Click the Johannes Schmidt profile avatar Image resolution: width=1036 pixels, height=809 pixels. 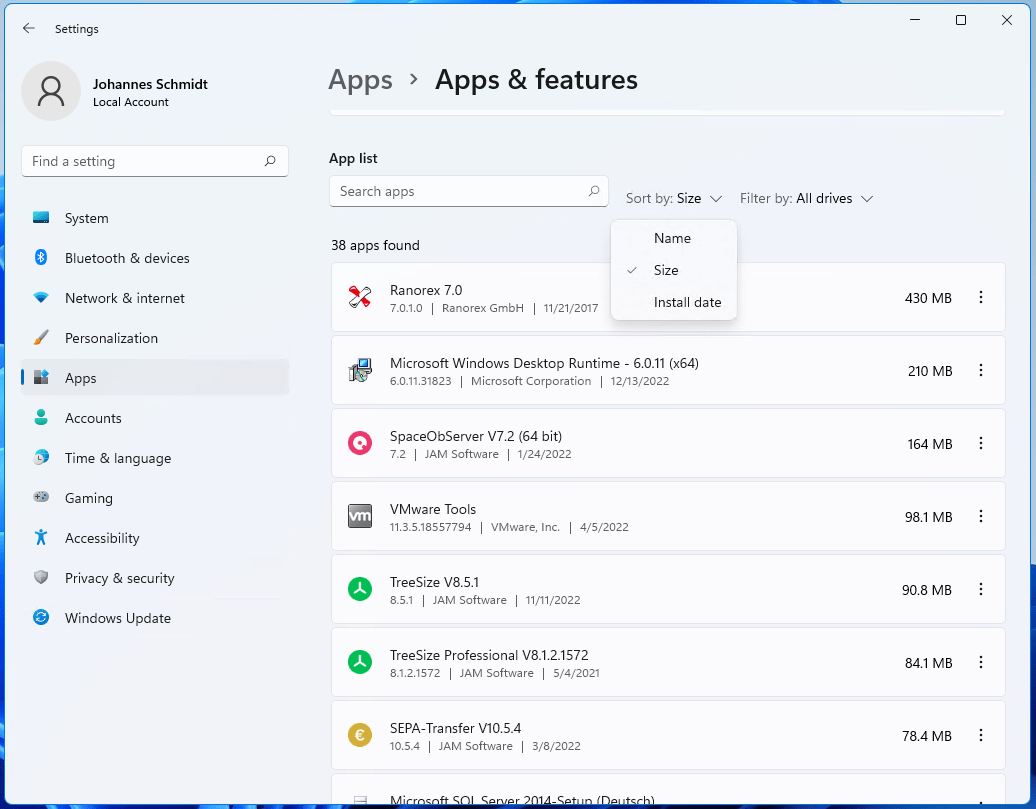[51, 91]
